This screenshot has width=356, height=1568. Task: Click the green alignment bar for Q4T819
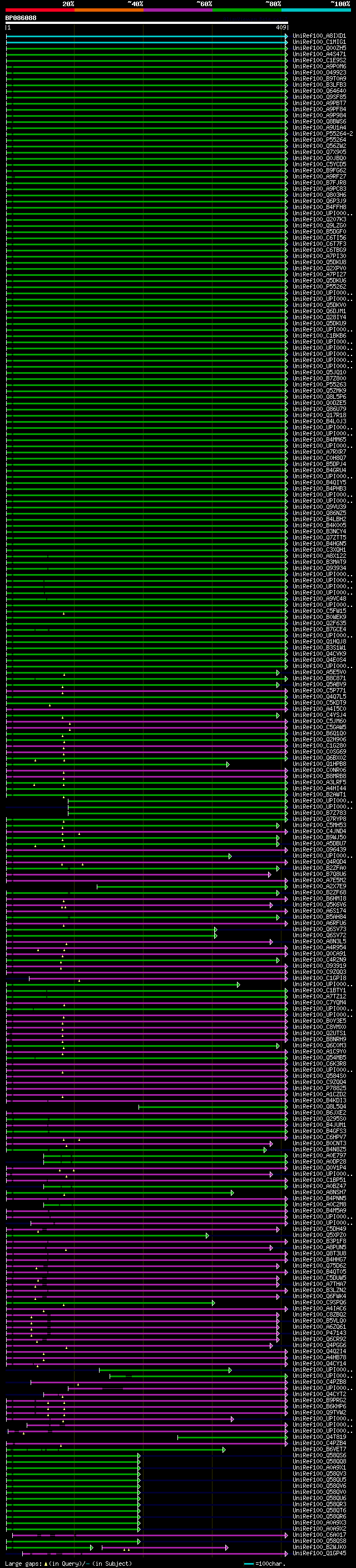[232, 1437]
